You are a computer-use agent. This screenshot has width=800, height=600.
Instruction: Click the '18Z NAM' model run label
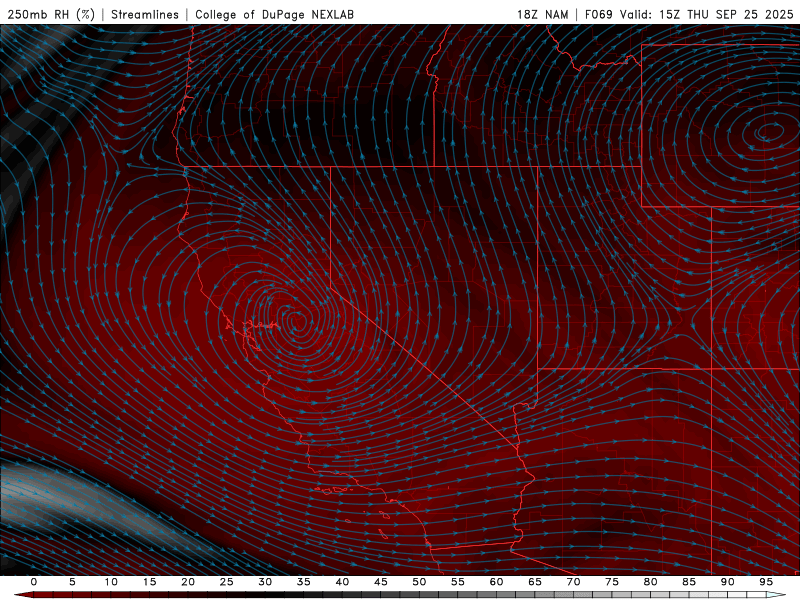pyautogui.click(x=542, y=14)
